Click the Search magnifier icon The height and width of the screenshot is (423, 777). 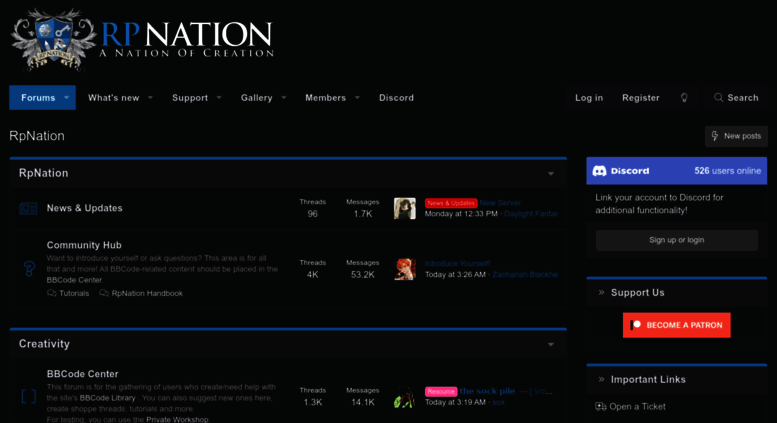click(x=718, y=98)
